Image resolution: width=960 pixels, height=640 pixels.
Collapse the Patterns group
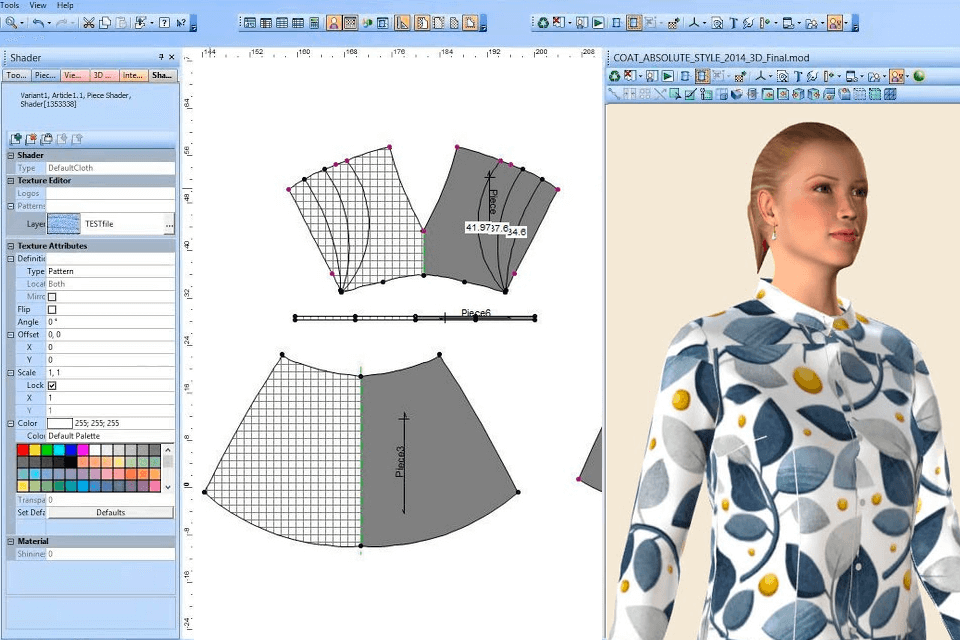coord(11,206)
